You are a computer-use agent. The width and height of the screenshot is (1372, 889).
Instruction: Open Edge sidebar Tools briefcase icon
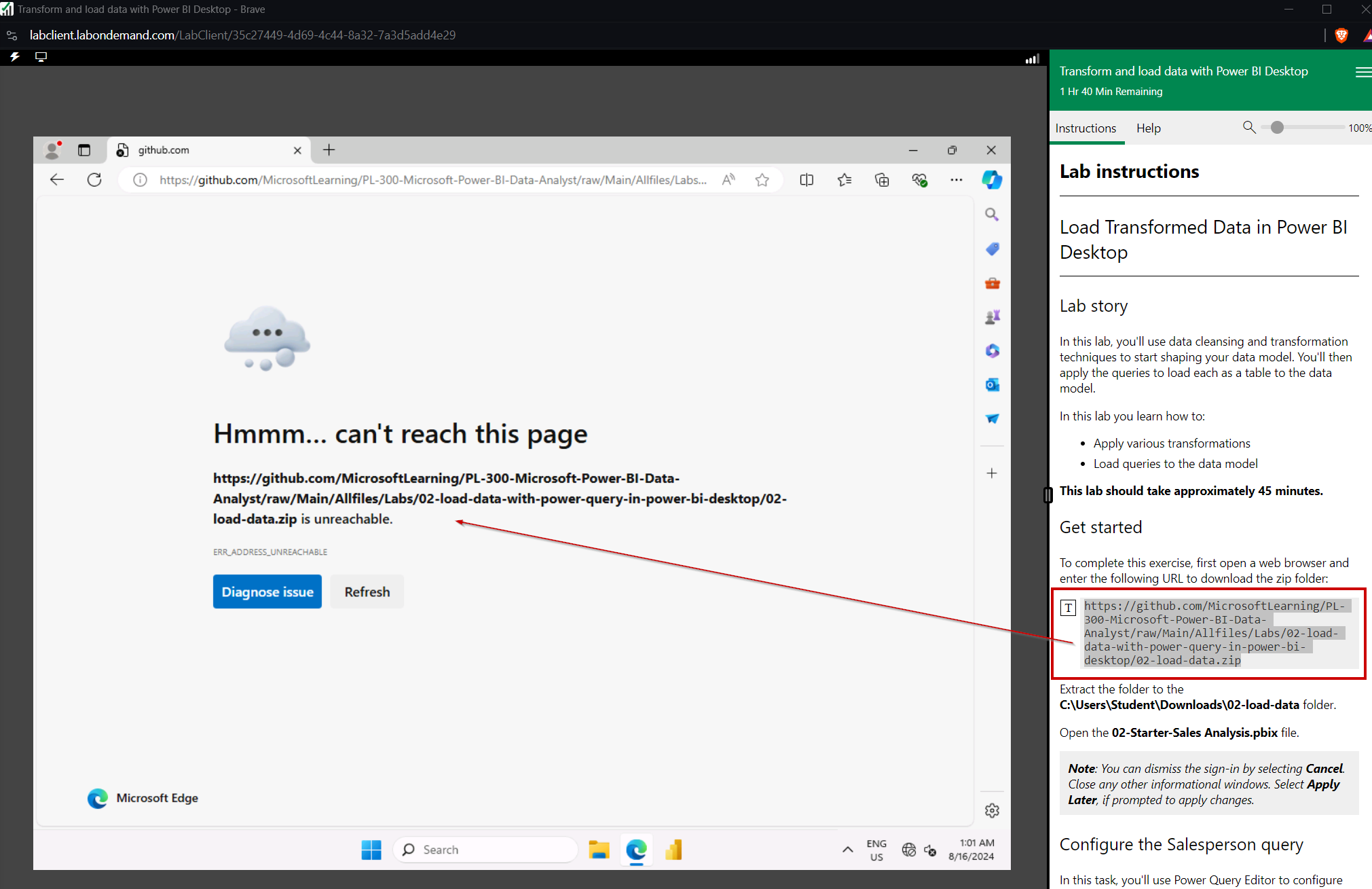coord(992,283)
